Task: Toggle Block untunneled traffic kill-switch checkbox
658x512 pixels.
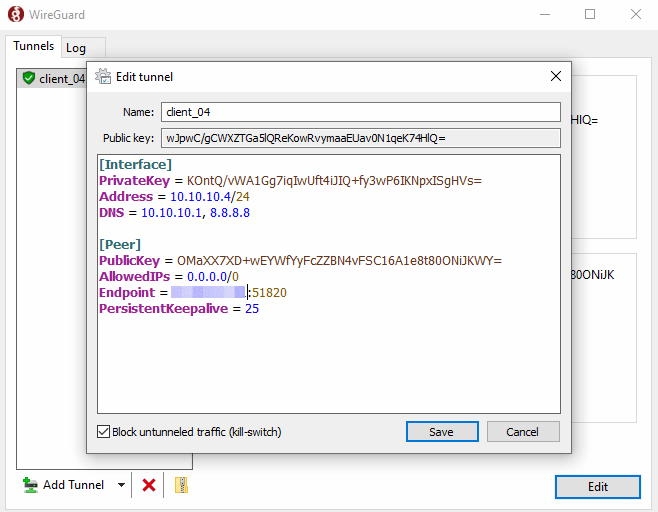Action: [103, 432]
